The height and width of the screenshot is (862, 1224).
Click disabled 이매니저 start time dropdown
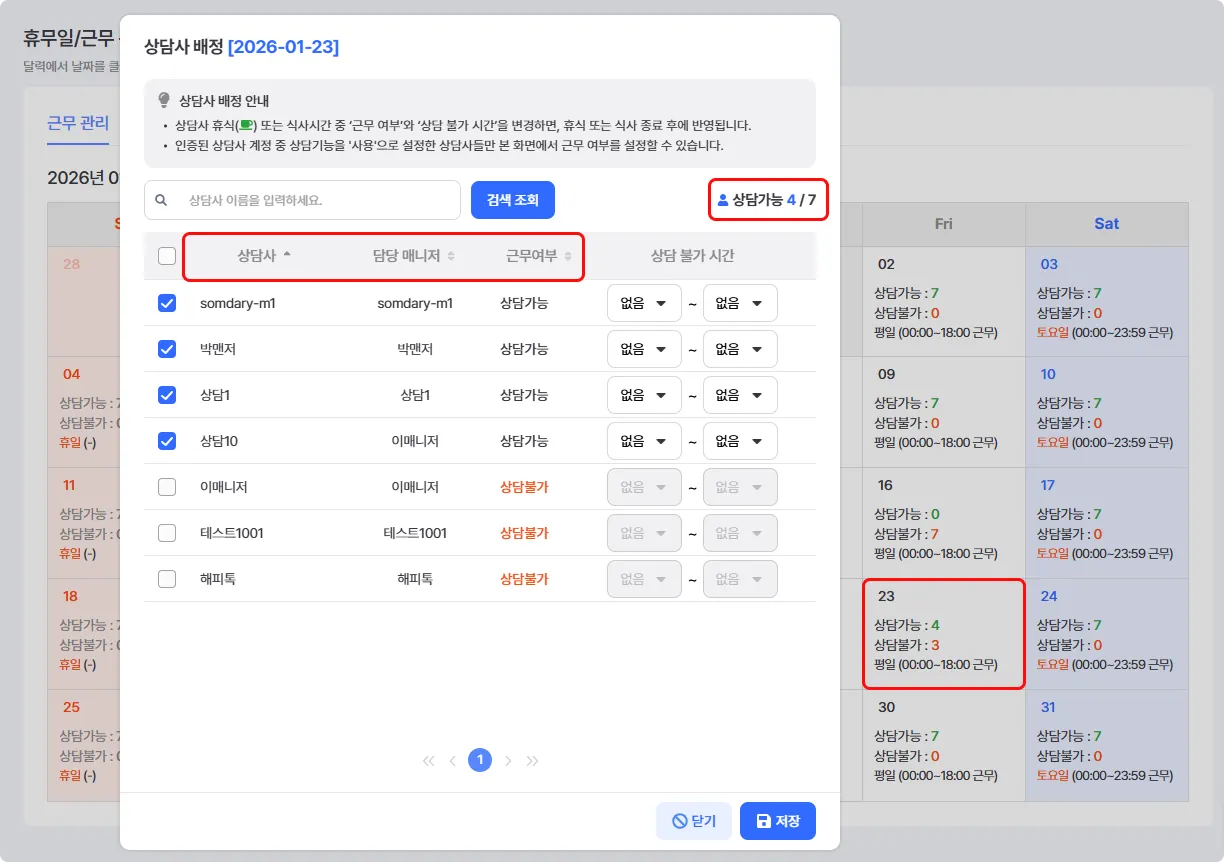(644, 487)
